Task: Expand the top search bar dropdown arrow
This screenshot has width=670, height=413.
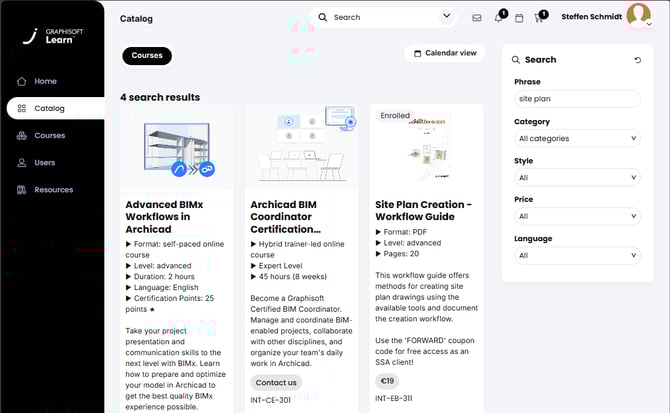Action: click(x=446, y=17)
